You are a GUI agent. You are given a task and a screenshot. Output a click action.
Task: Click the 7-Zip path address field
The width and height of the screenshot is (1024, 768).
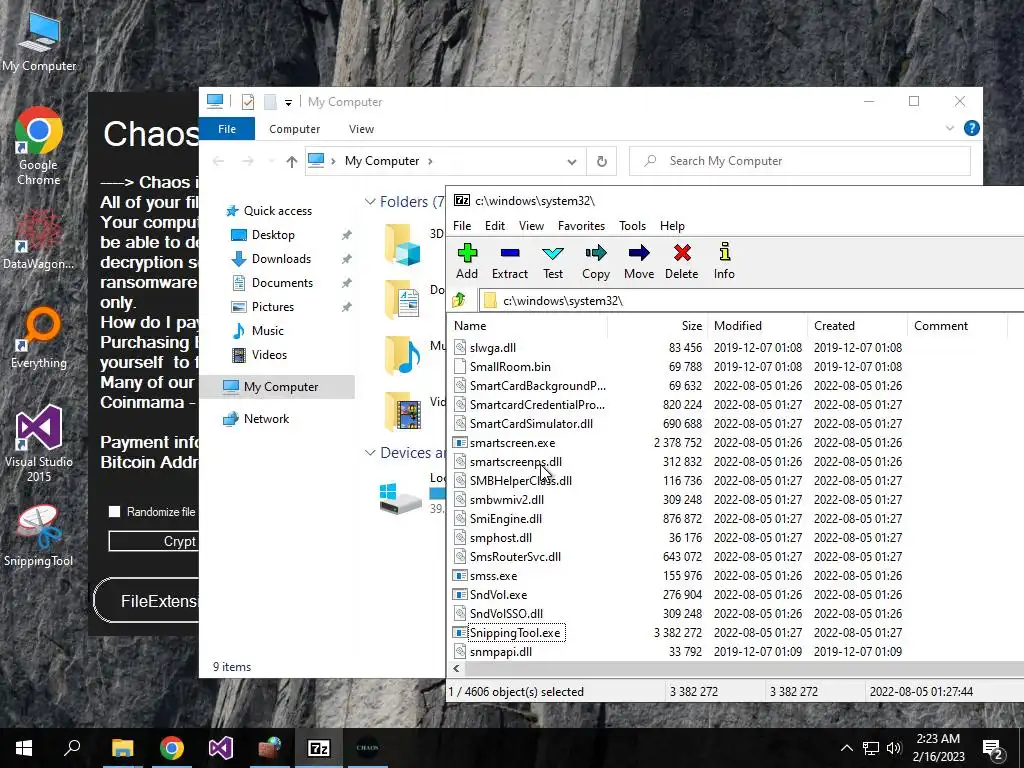point(751,300)
